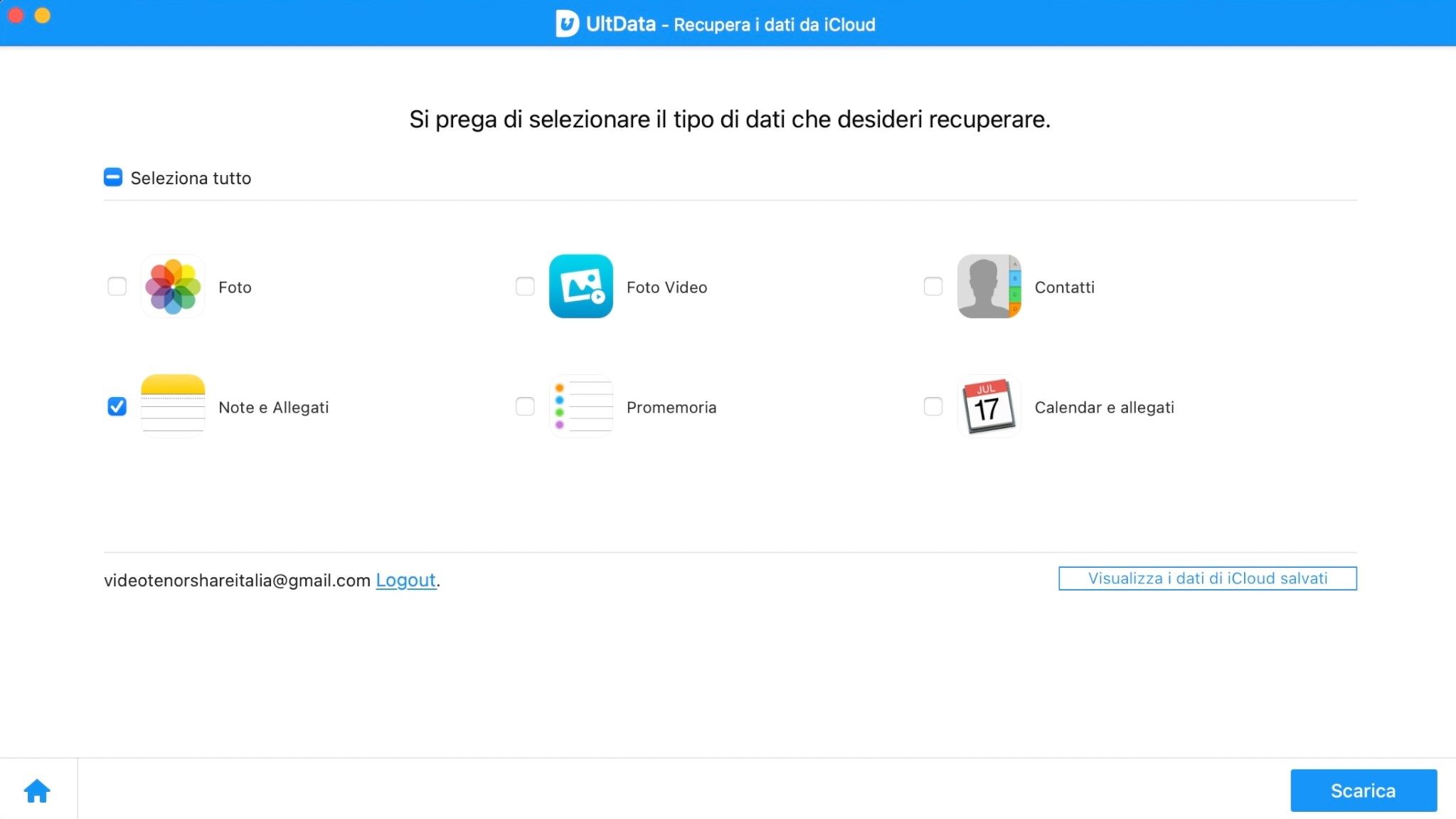The height and width of the screenshot is (819, 1456).
Task: Click the Logout link
Action: click(x=405, y=580)
